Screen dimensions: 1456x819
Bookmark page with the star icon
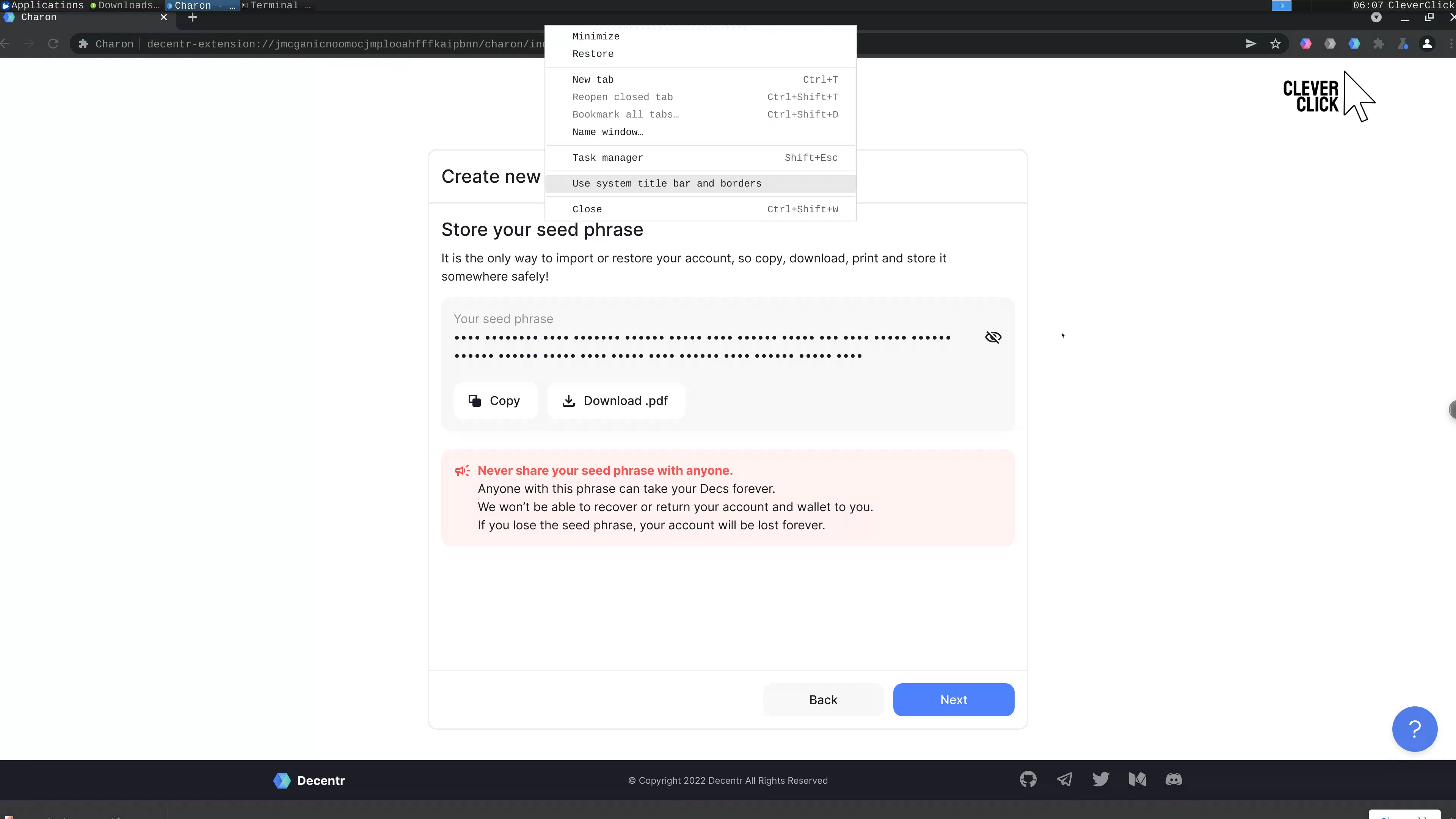point(1275,44)
